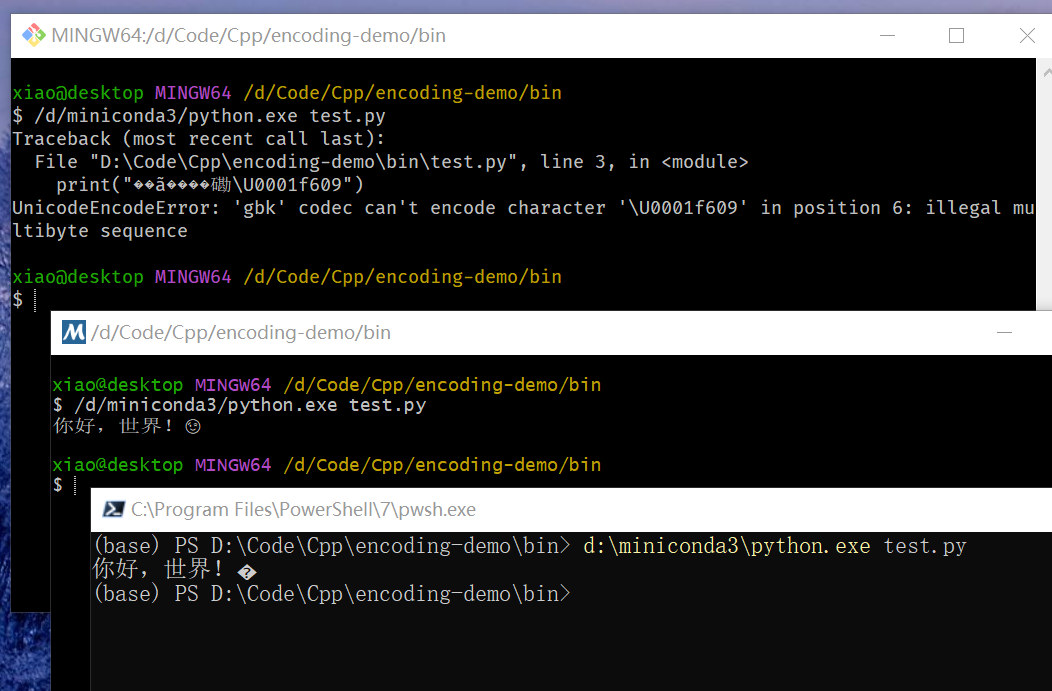Minimize the MINGW64 Git Bash window
This screenshot has width=1052, height=691.
885,36
